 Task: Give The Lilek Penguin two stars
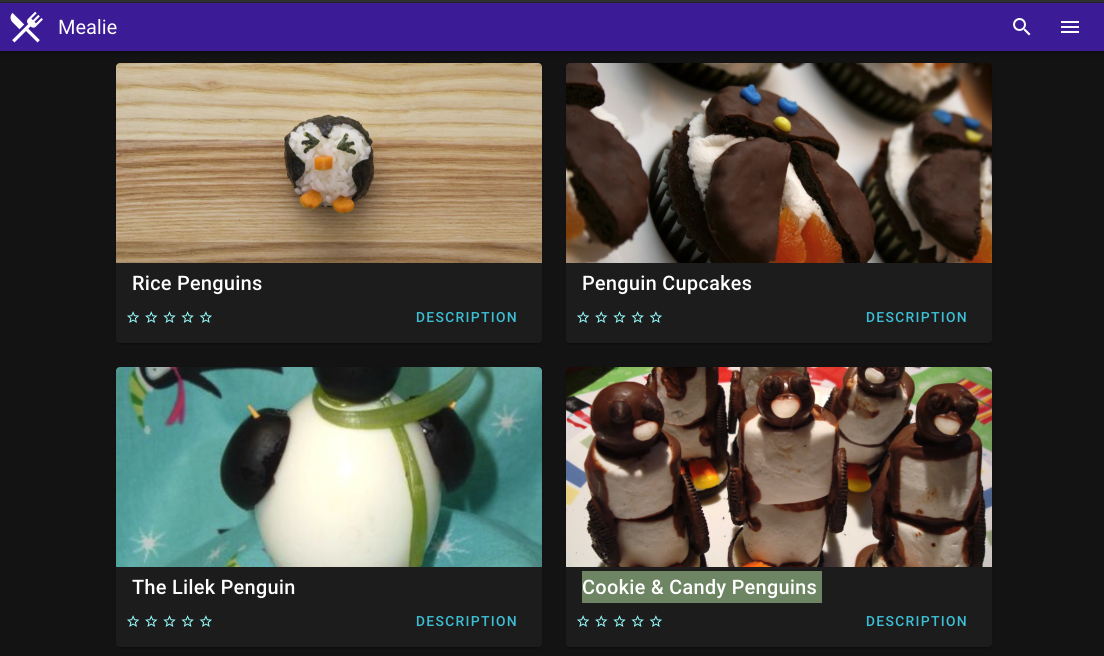(x=151, y=622)
